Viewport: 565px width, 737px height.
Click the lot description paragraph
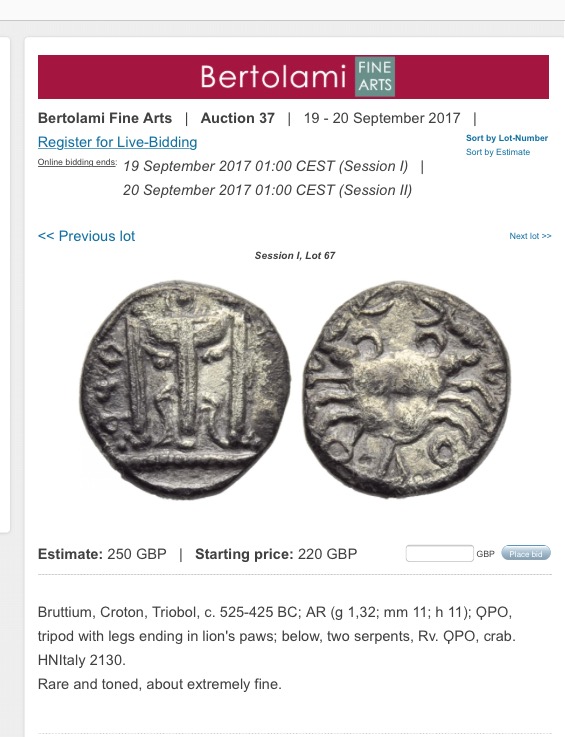point(277,648)
